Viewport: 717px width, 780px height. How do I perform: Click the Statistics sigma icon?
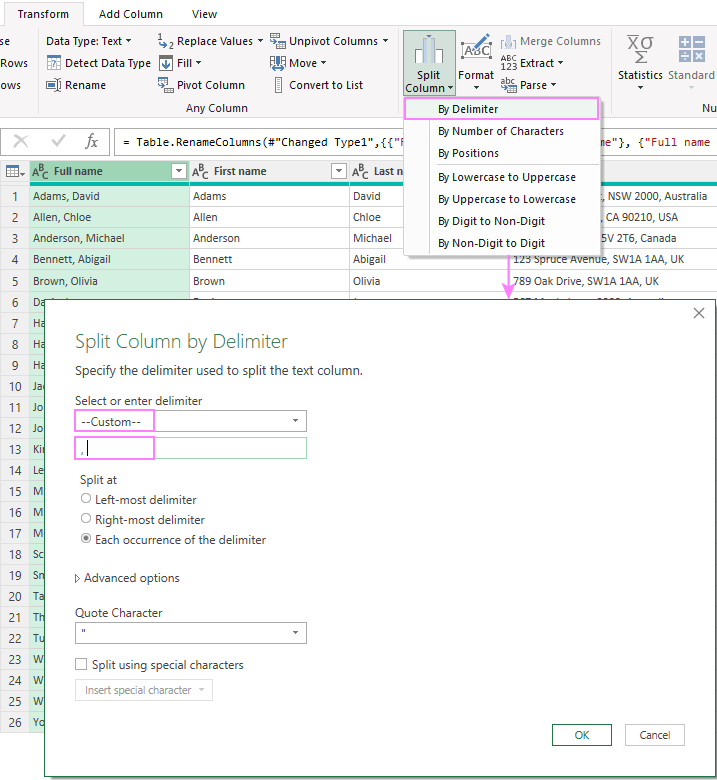[640, 49]
